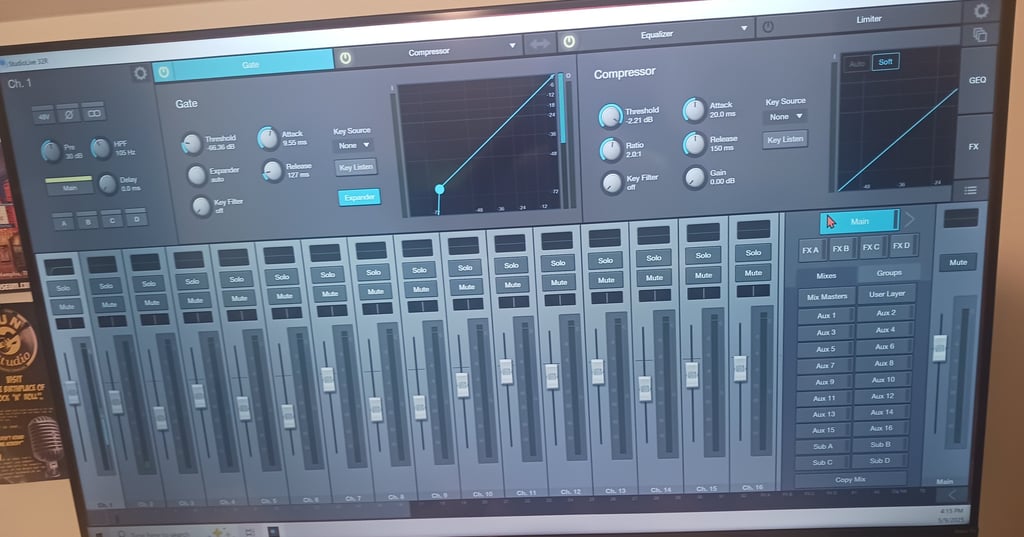Image resolution: width=1024 pixels, height=537 pixels.
Task: Click the User Layer button
Action: coord(887,294)
